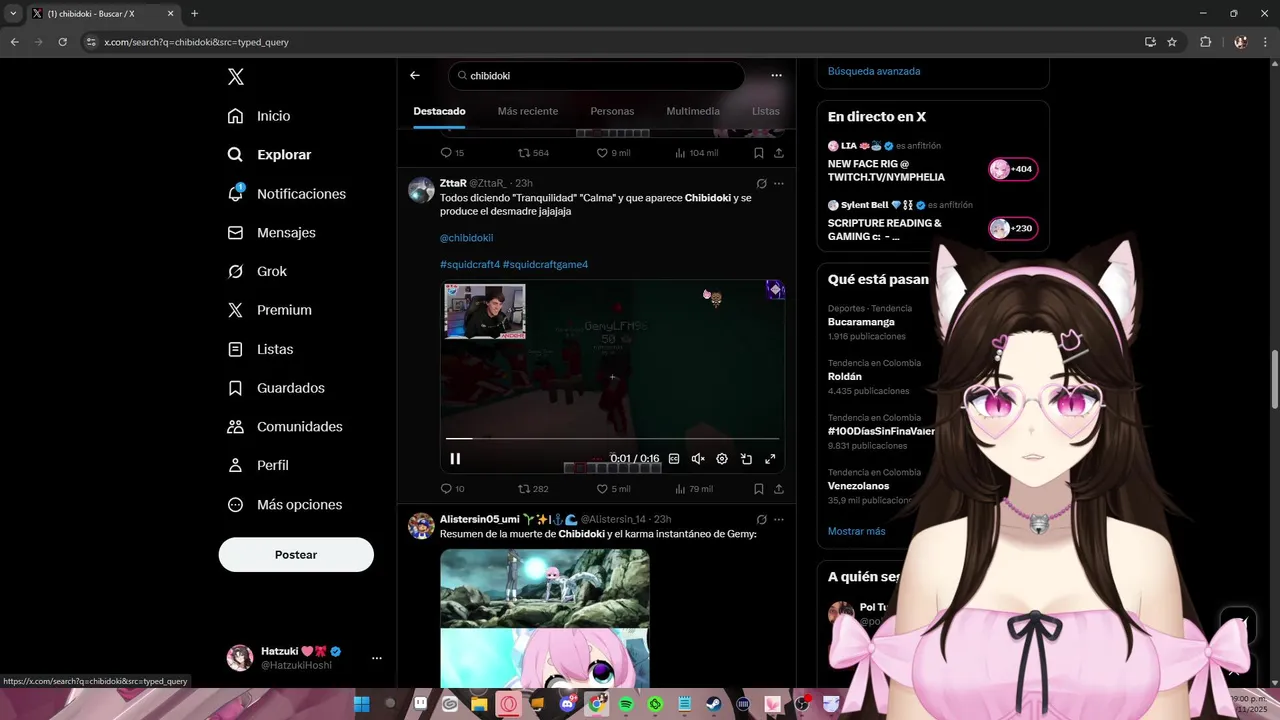1280x720 pixels.
Task: Open Premium from the sidebar
Action: [269, 310]
